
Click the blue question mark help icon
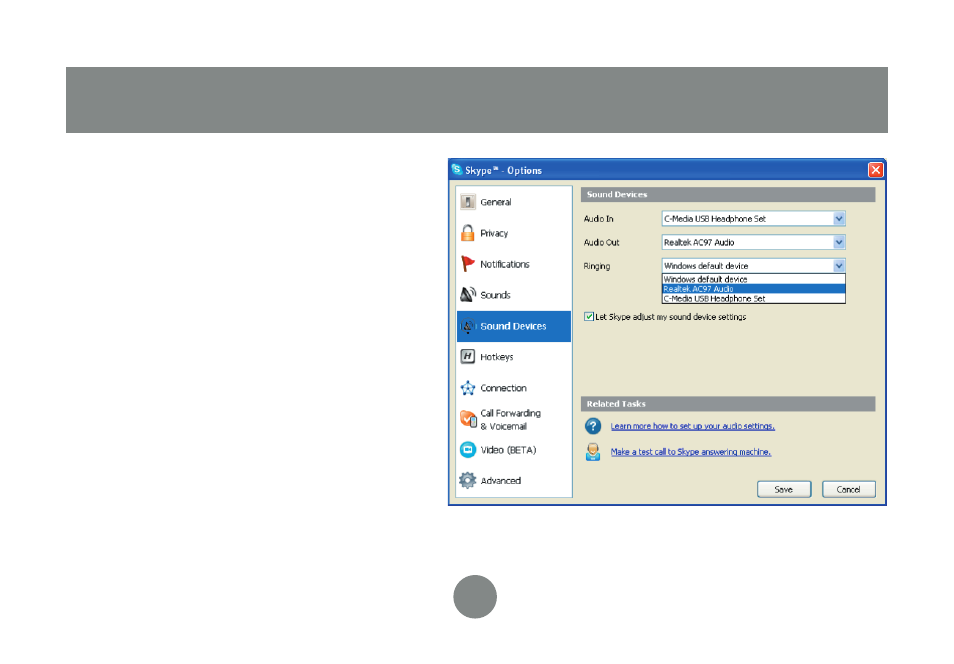pos(593,426)
